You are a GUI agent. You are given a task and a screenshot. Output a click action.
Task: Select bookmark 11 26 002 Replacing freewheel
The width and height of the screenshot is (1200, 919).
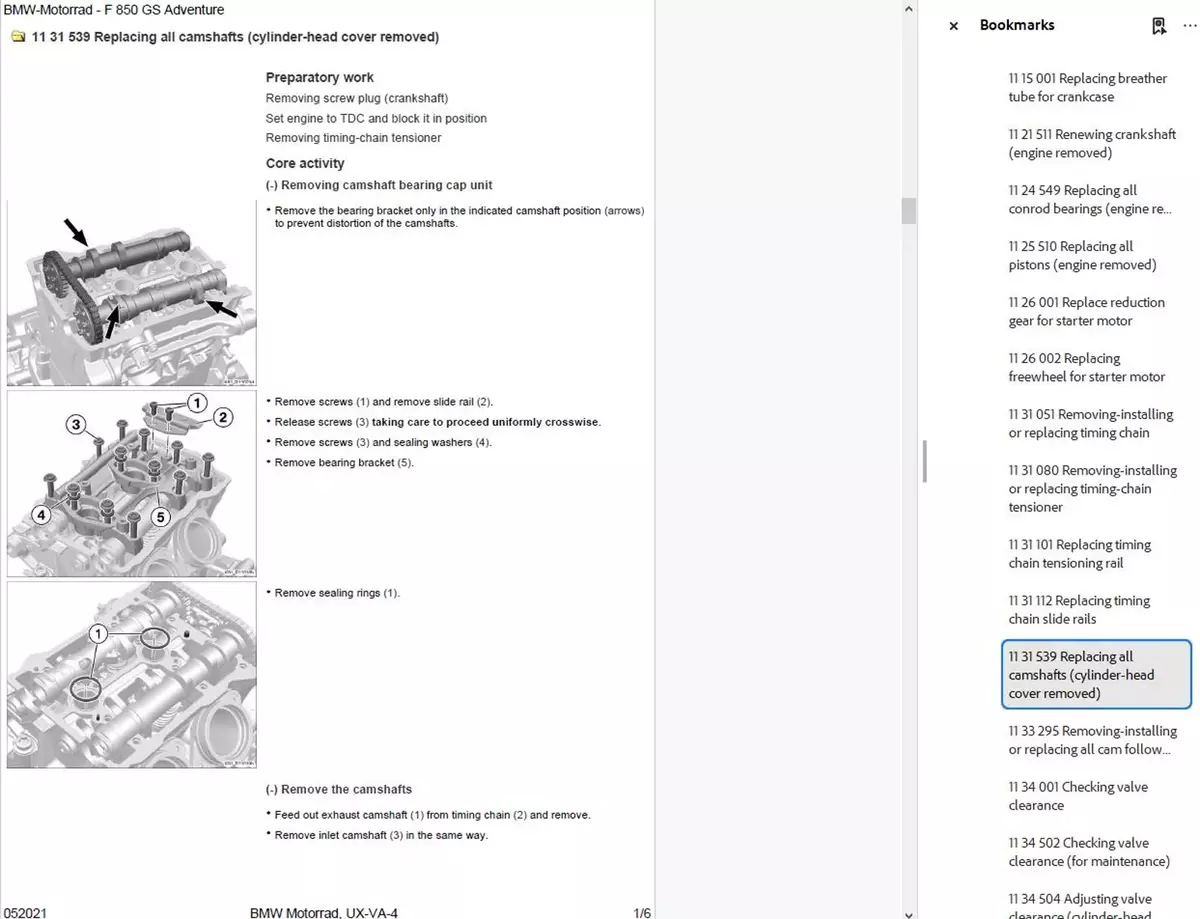pyautogui.click(x=1086, y=368)
